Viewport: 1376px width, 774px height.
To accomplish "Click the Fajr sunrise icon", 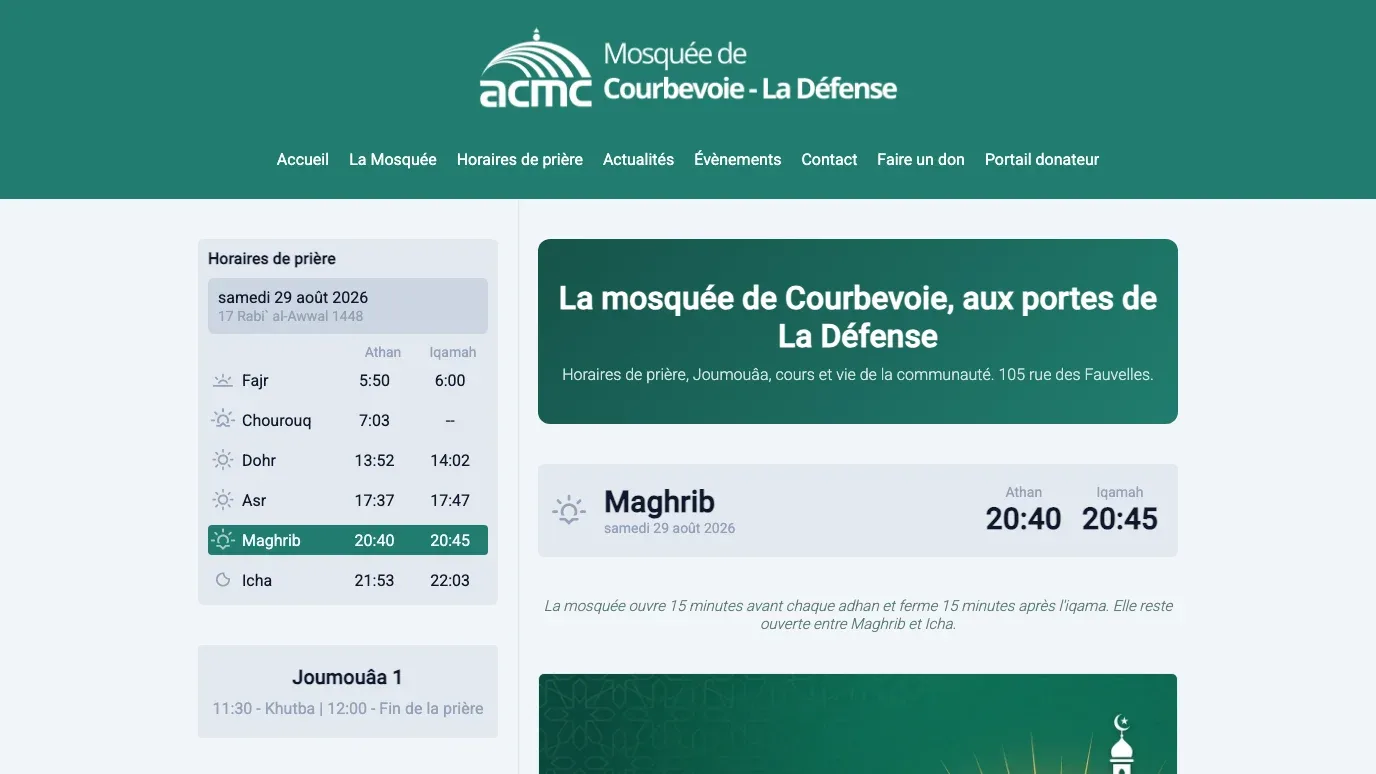I will [223, 381].
